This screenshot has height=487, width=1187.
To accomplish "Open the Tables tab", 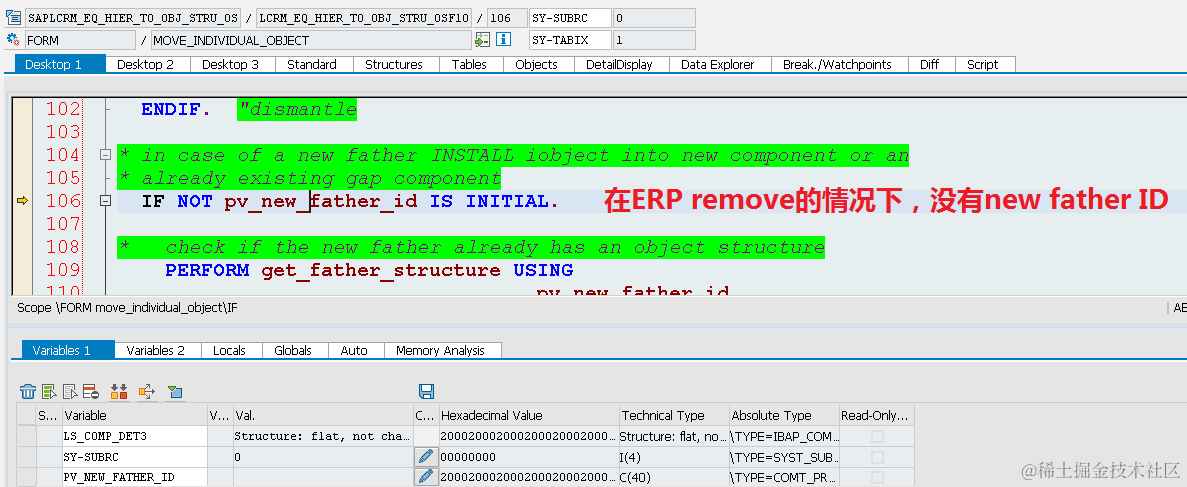I will [x=469, y=64].
